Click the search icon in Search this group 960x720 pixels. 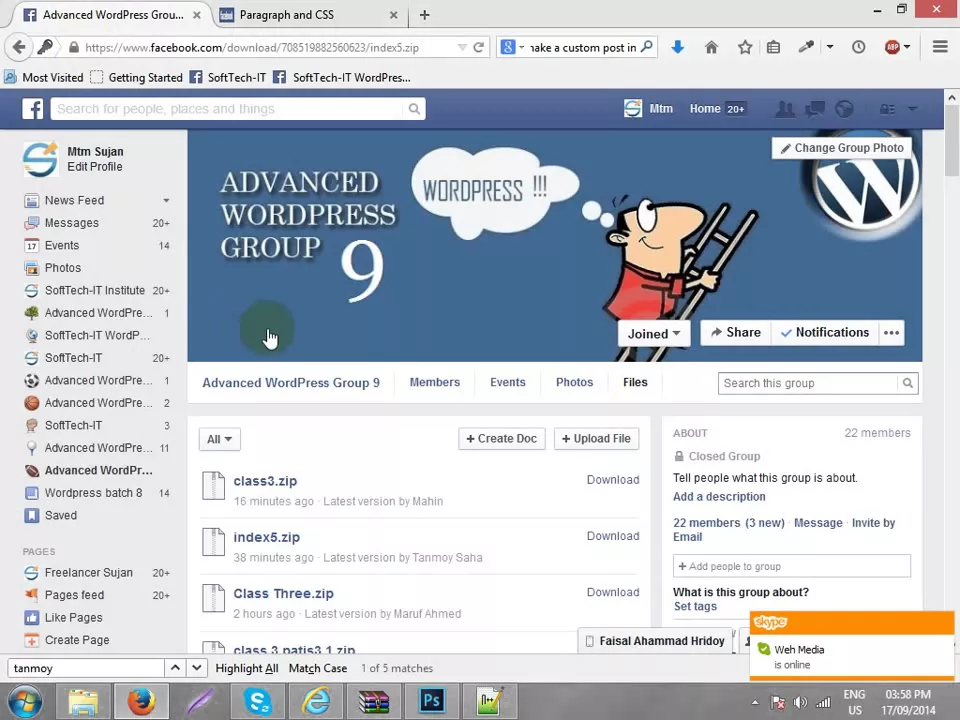(908, 383)
